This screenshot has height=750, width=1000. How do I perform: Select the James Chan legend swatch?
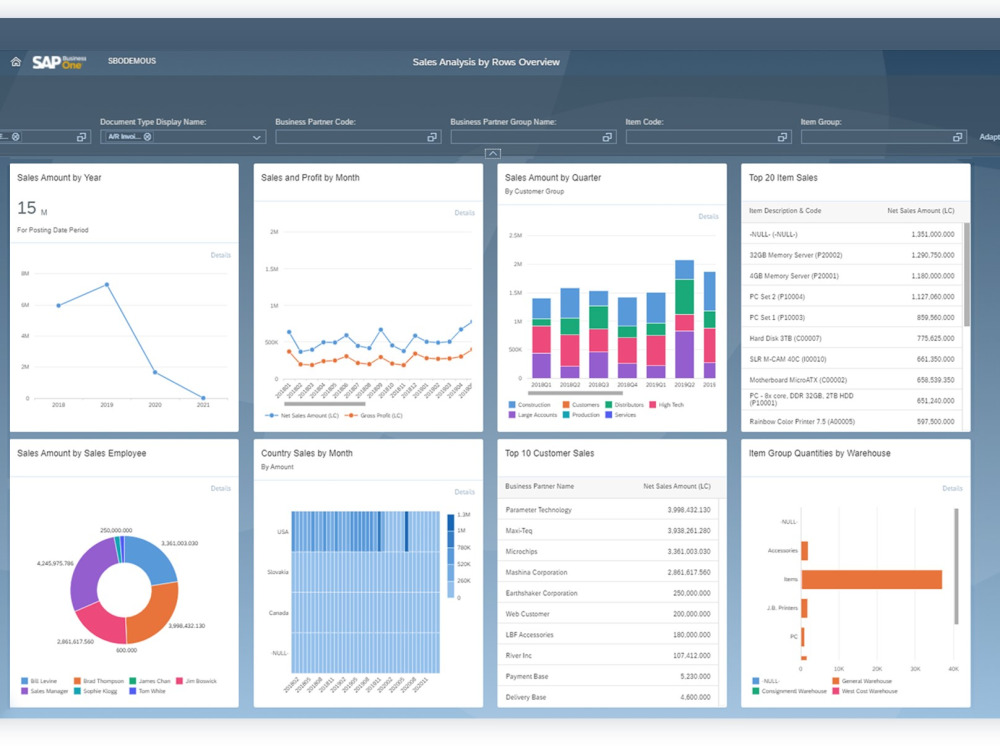click(x=133, y=681)
